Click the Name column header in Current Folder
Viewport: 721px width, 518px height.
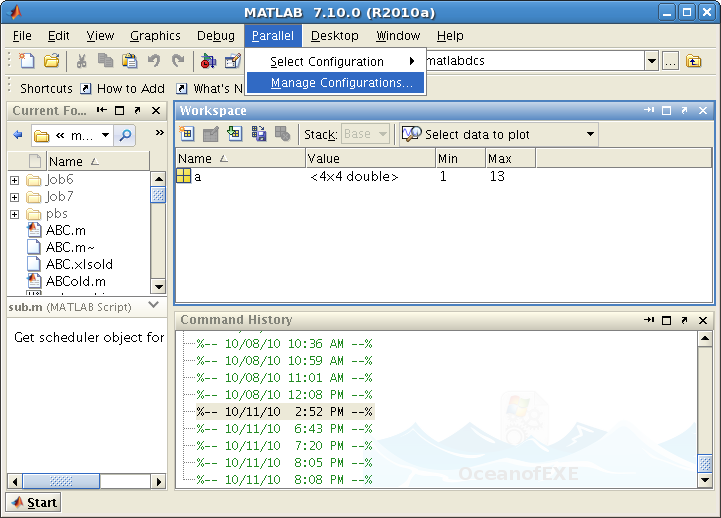click(98, 161)
